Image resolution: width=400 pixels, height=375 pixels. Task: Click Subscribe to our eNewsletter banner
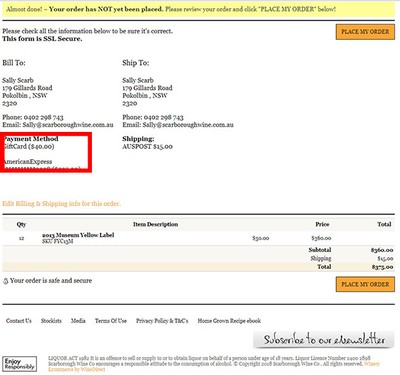pos(324,340)
